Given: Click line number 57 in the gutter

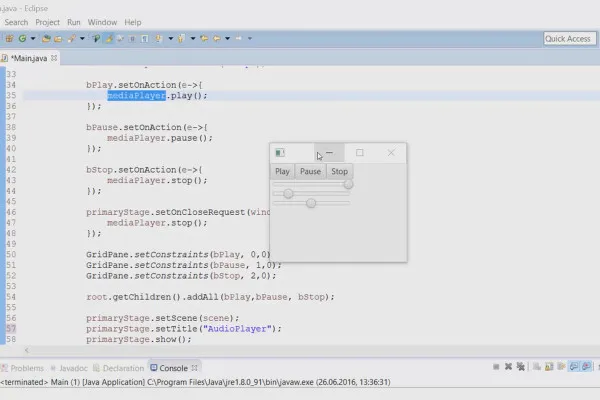Looking at the screenshot, I should tap(11, 328).
